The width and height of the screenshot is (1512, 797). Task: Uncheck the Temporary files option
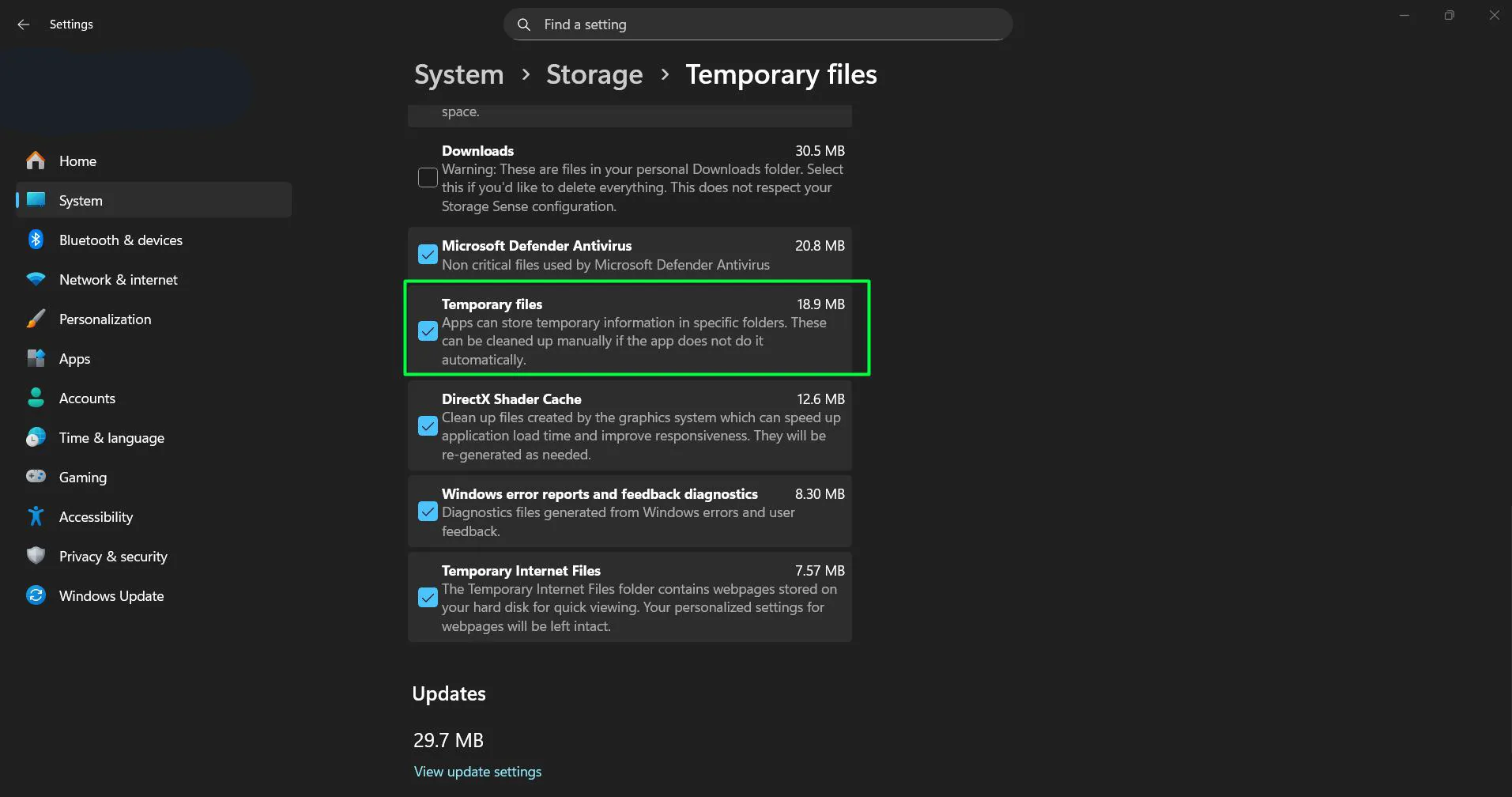(x=428, y=331)
